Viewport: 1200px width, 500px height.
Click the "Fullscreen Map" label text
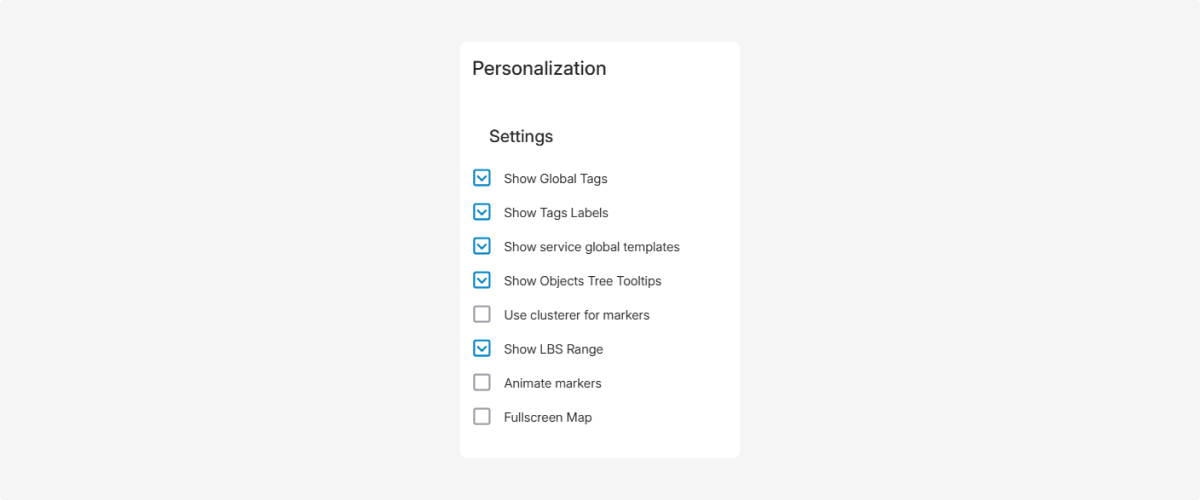547,417
